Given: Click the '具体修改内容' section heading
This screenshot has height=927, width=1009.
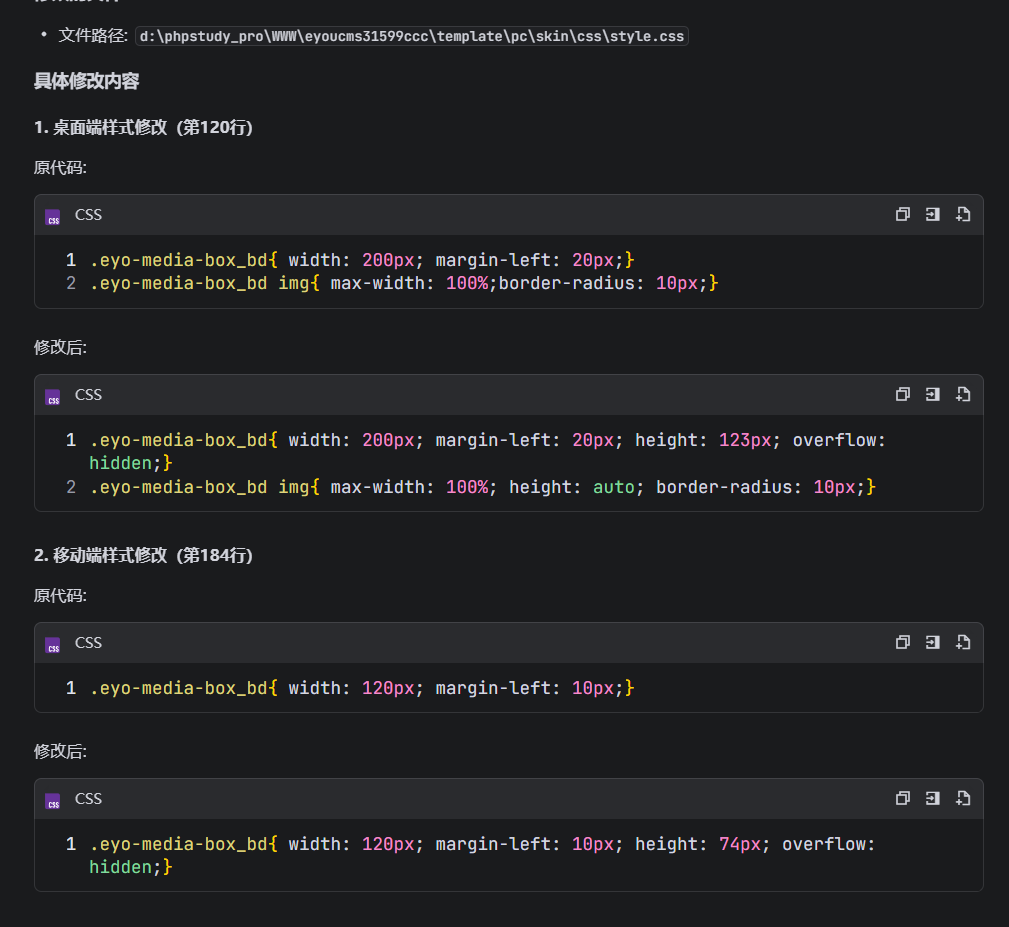Looking at the screenshot, I should [x=86, y=82].
